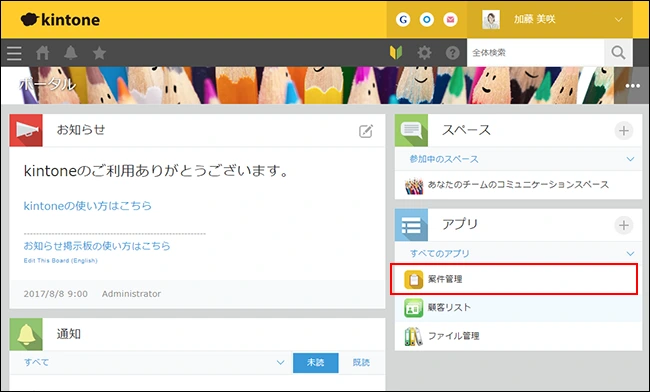
Task: Open the Garoon G service icon
Action: coord(403,19)
